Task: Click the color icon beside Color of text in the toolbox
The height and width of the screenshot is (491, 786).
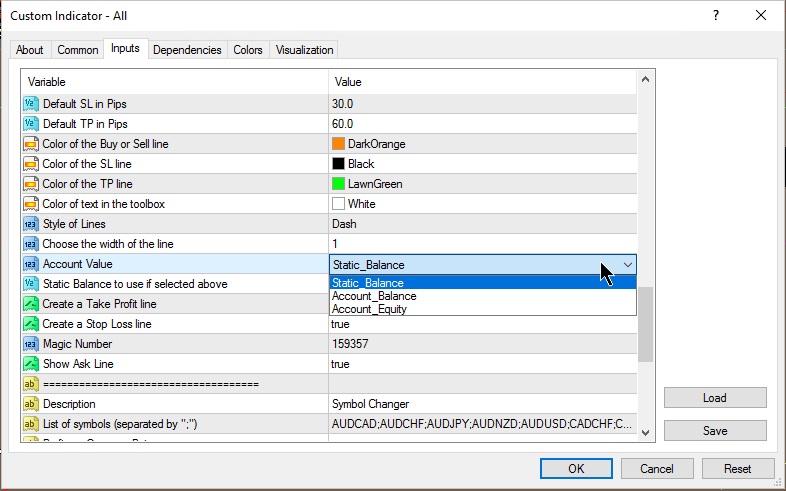Action: coord(31,204)
